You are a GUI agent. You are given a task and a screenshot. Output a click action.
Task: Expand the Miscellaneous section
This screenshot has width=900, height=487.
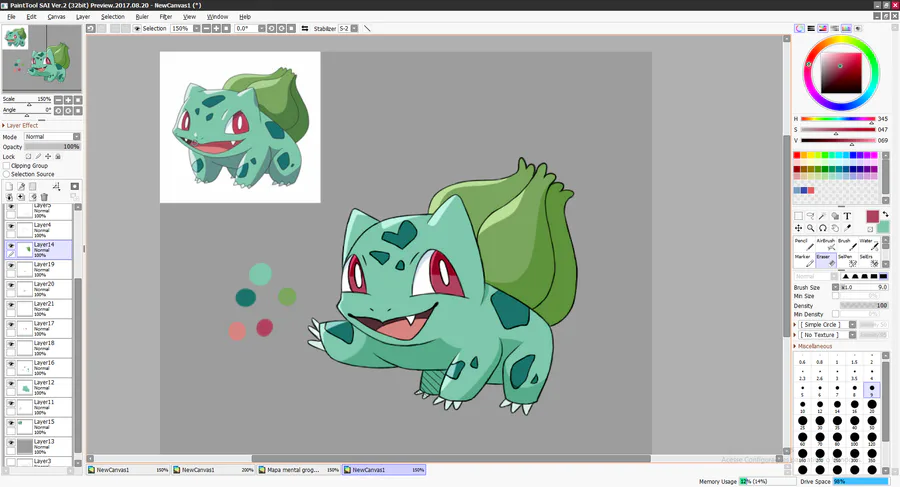pos(814,346)
